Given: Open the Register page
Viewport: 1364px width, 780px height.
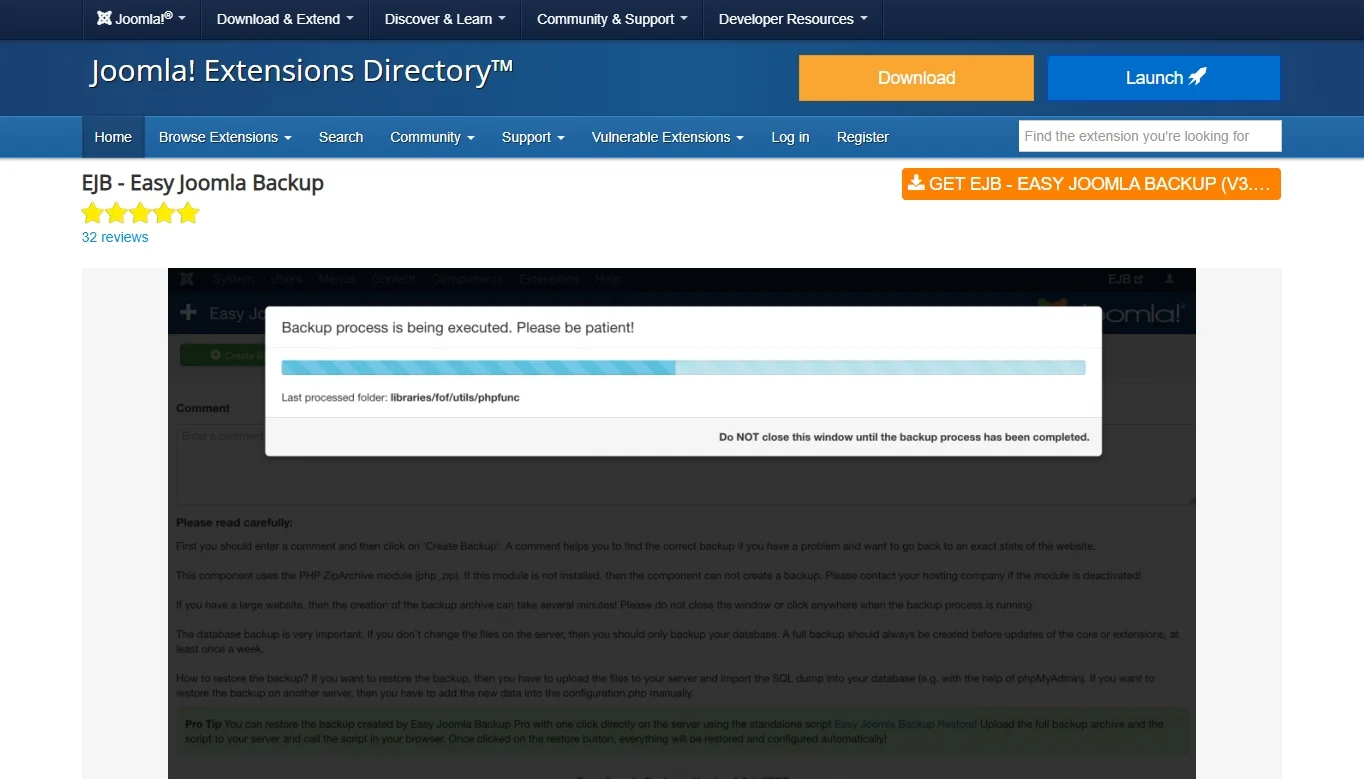Looking at the screenshot, I should point(863,137).
